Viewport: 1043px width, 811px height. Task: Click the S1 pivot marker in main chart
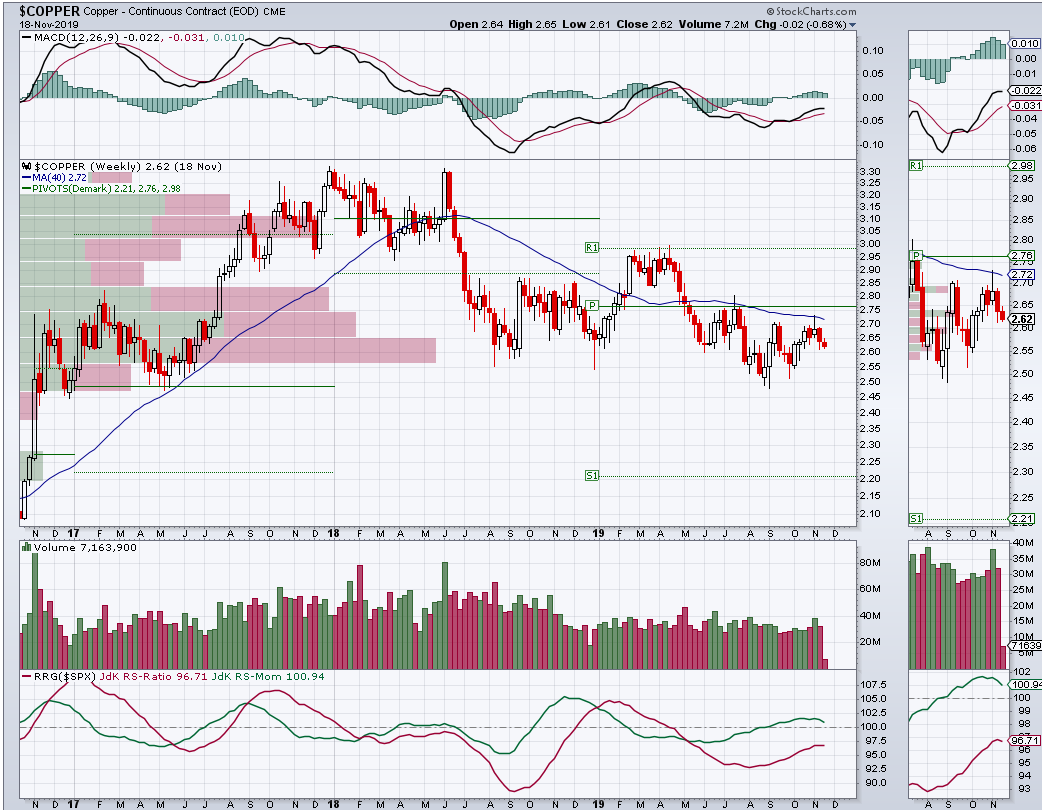coord(592,476)
